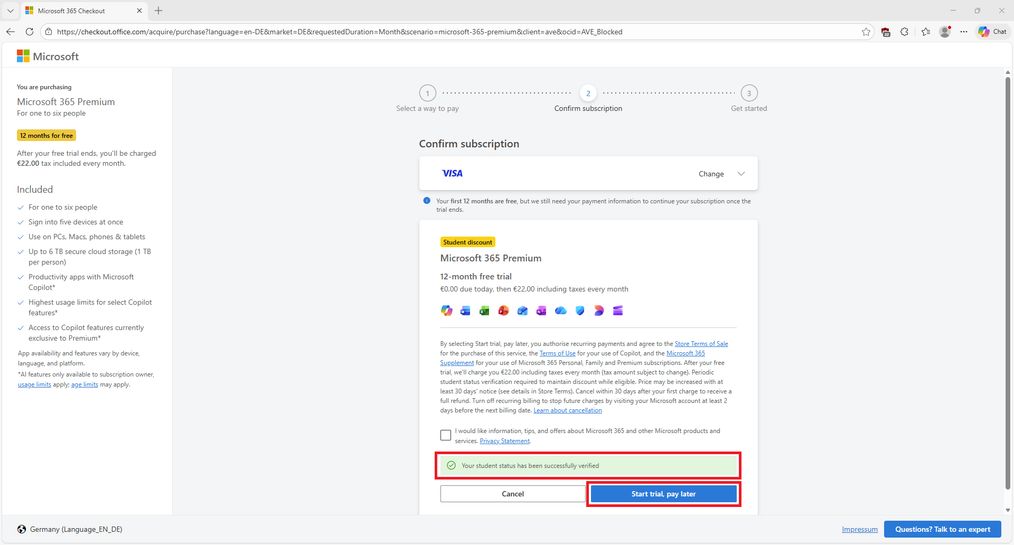The width and height of the screenshot is (1014, 545).
Task: Click the browser back arrow
Action: (x=10, y=31)
